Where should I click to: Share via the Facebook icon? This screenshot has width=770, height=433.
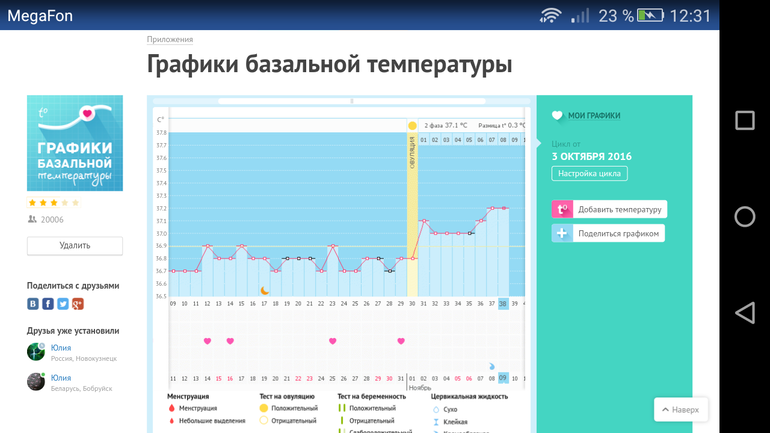48,304
